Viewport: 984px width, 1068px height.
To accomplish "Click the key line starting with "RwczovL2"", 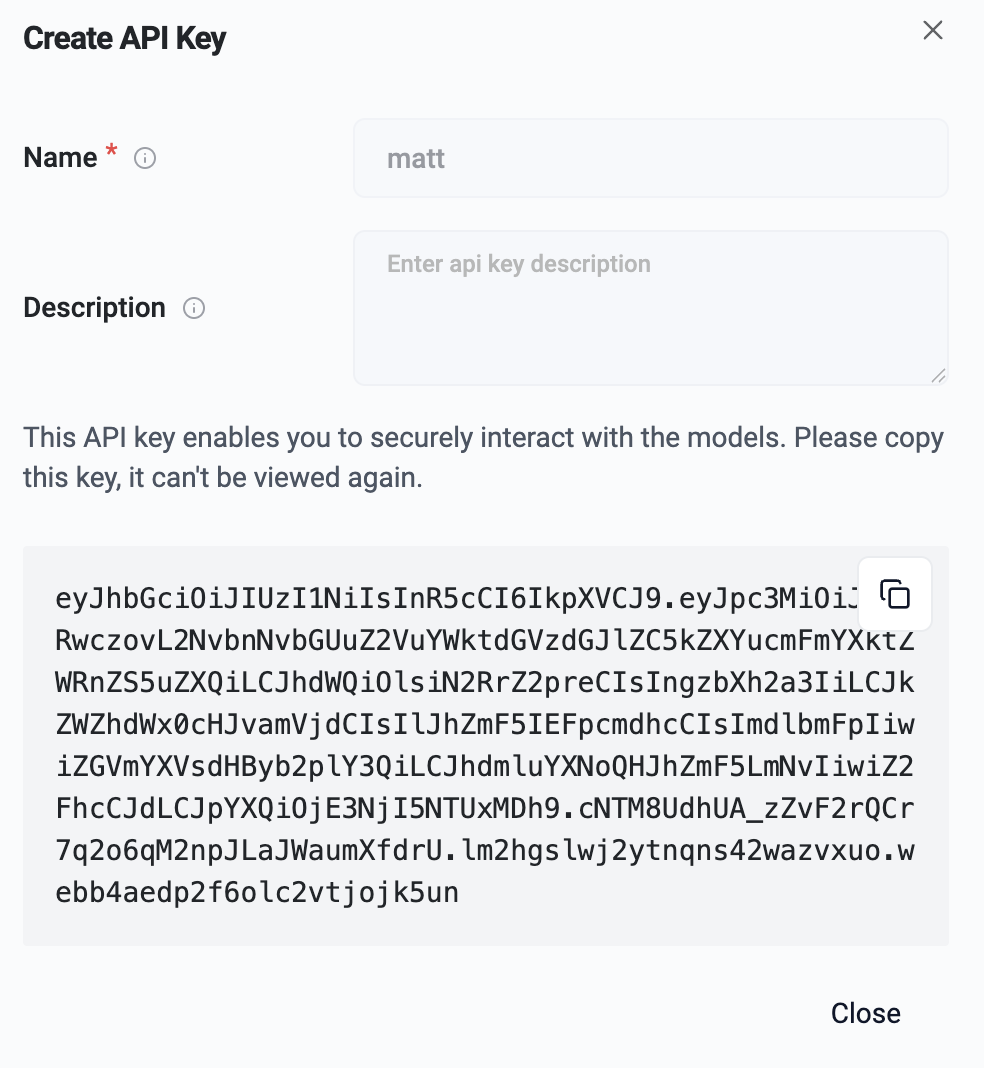I will [x=450, y=641].
